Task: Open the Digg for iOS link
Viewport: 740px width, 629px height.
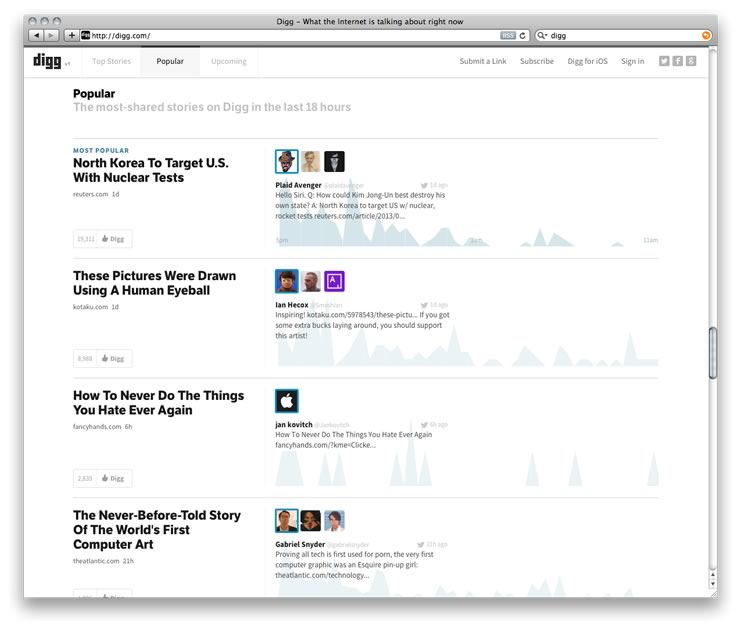Action: [x=587, y=61]
